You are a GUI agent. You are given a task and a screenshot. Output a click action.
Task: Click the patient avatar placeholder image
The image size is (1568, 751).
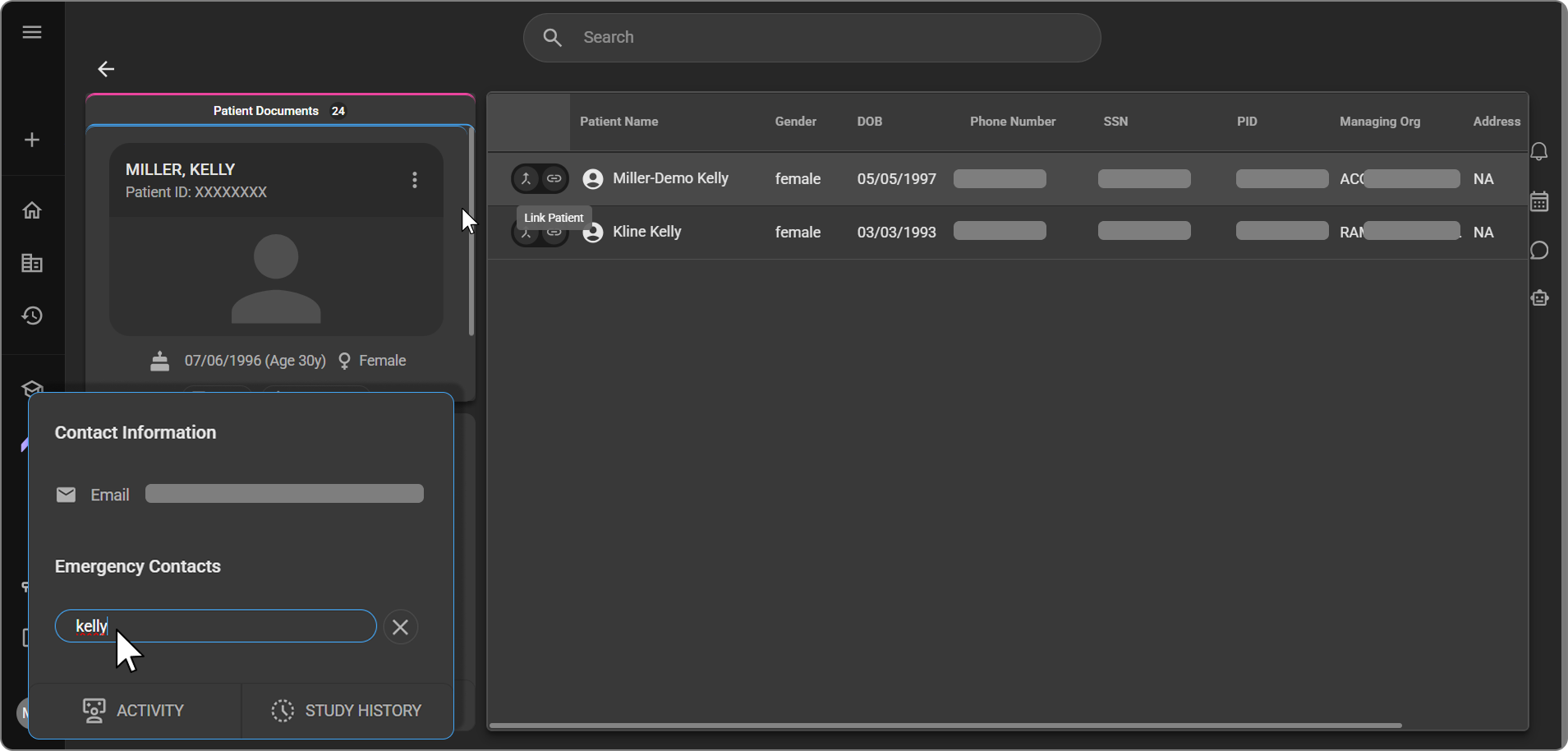point(276,279)
